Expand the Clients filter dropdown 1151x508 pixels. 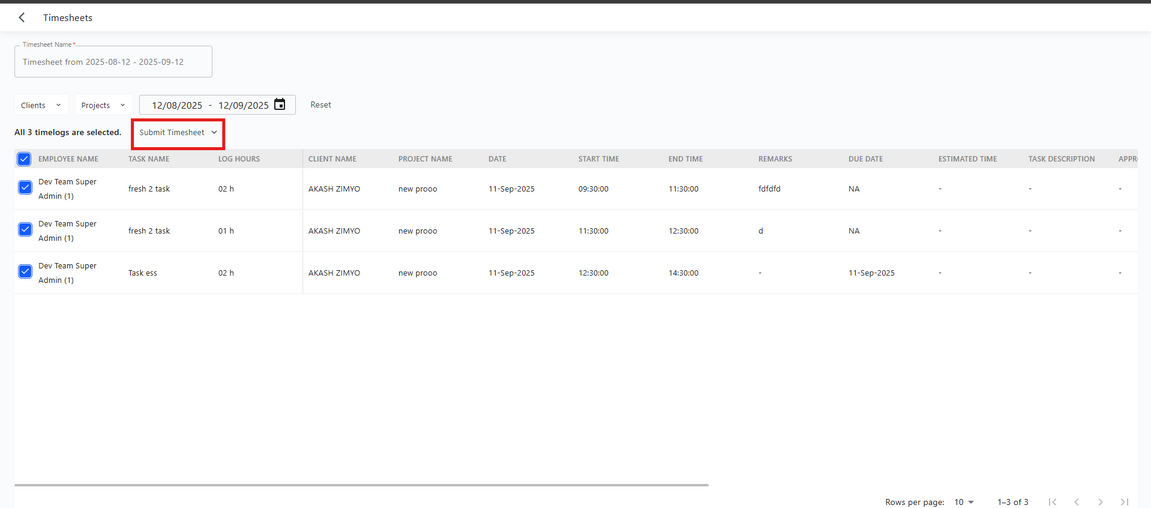click(41, 105)
